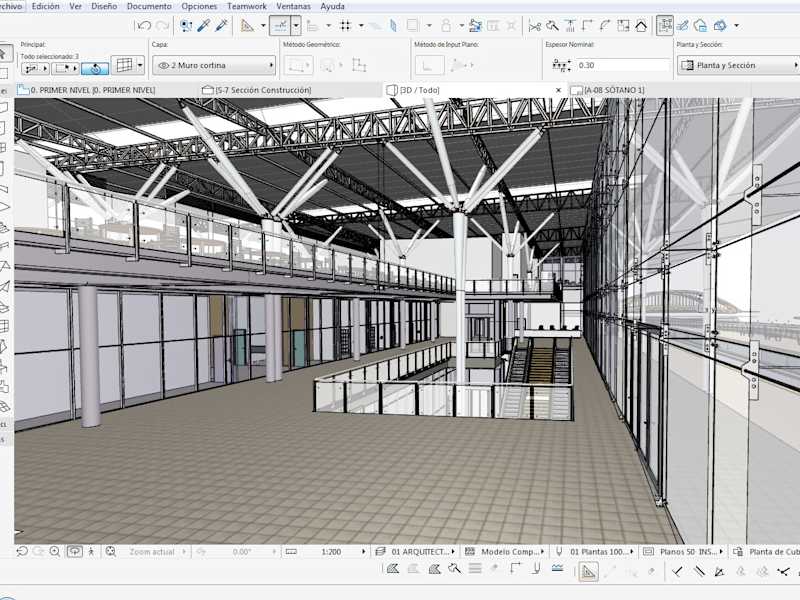Select the Arrow tool in the toolbox
Image resolution: width=800 pixels, height=600 pixels.
pyautogui.click(x=4, y=53)
